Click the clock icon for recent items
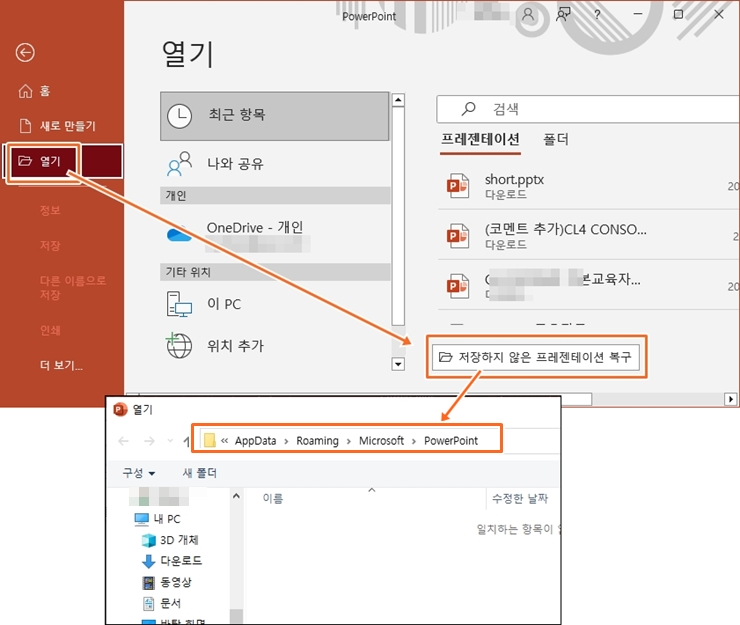The height and width of the screenshot is (625, 740). 179,116
